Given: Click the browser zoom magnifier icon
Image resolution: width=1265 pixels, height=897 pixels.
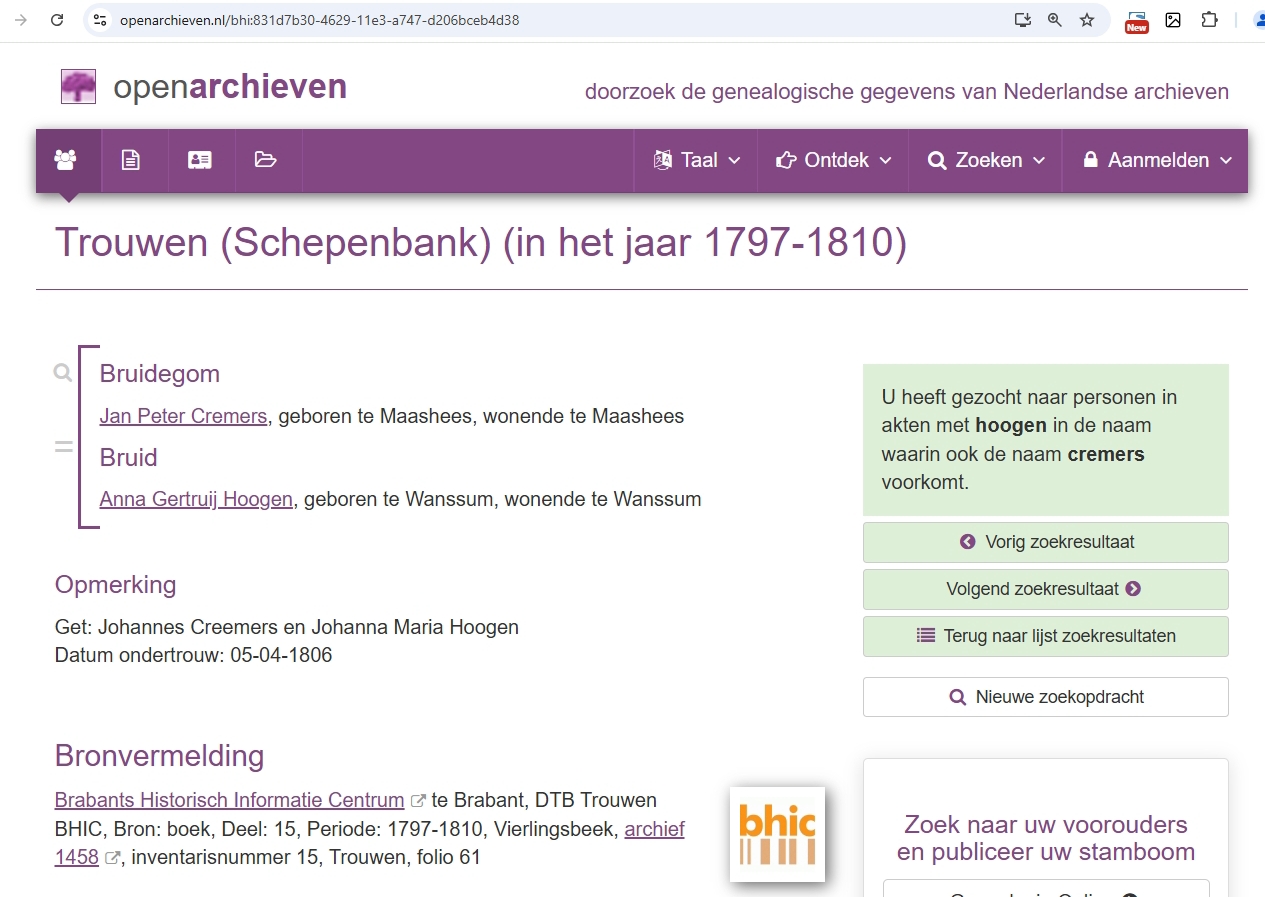Looking at the screenshot, I should point(1054,20).
